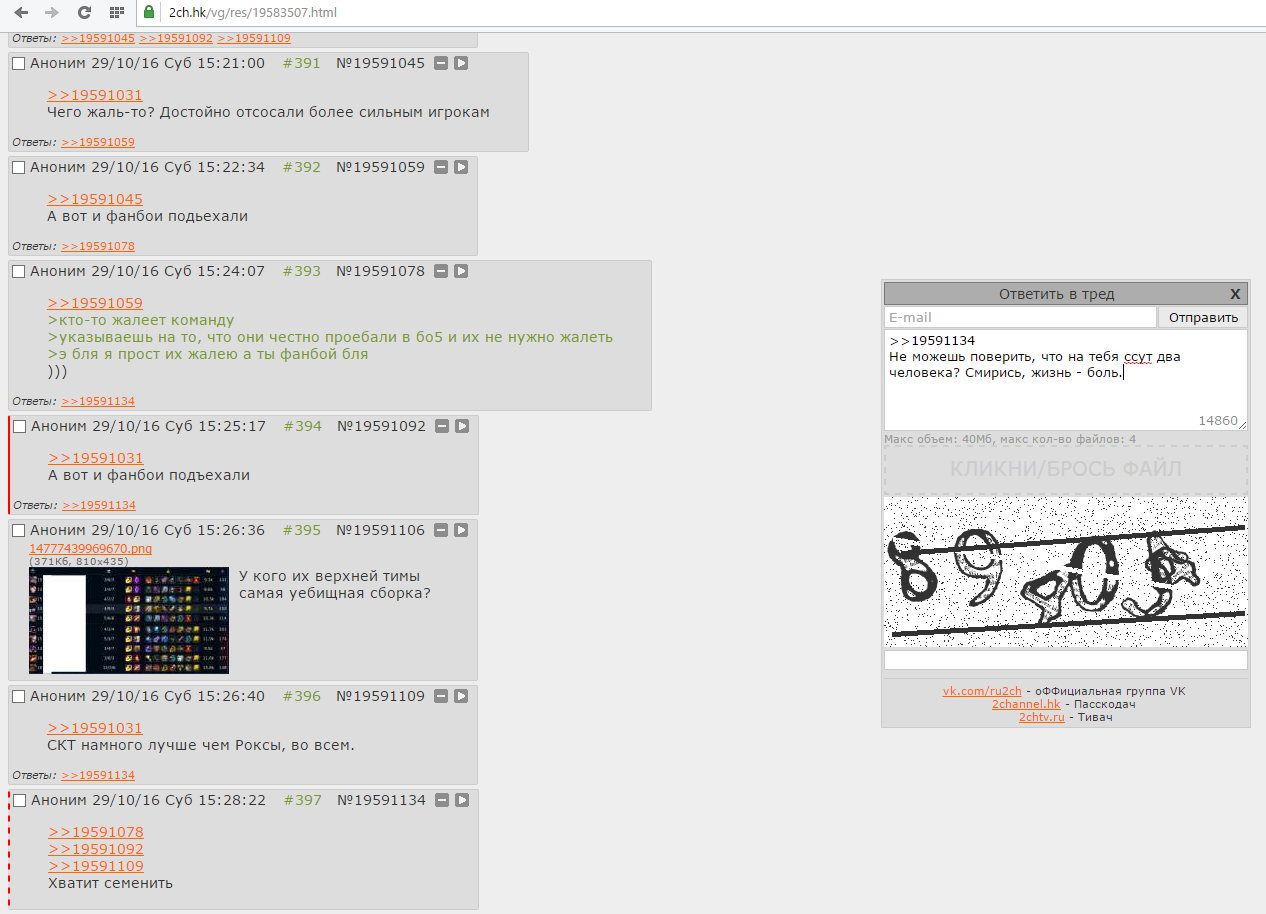
Task: Tick checkbox for post #394
Action: pyautogui.click(x=19, y=427)
